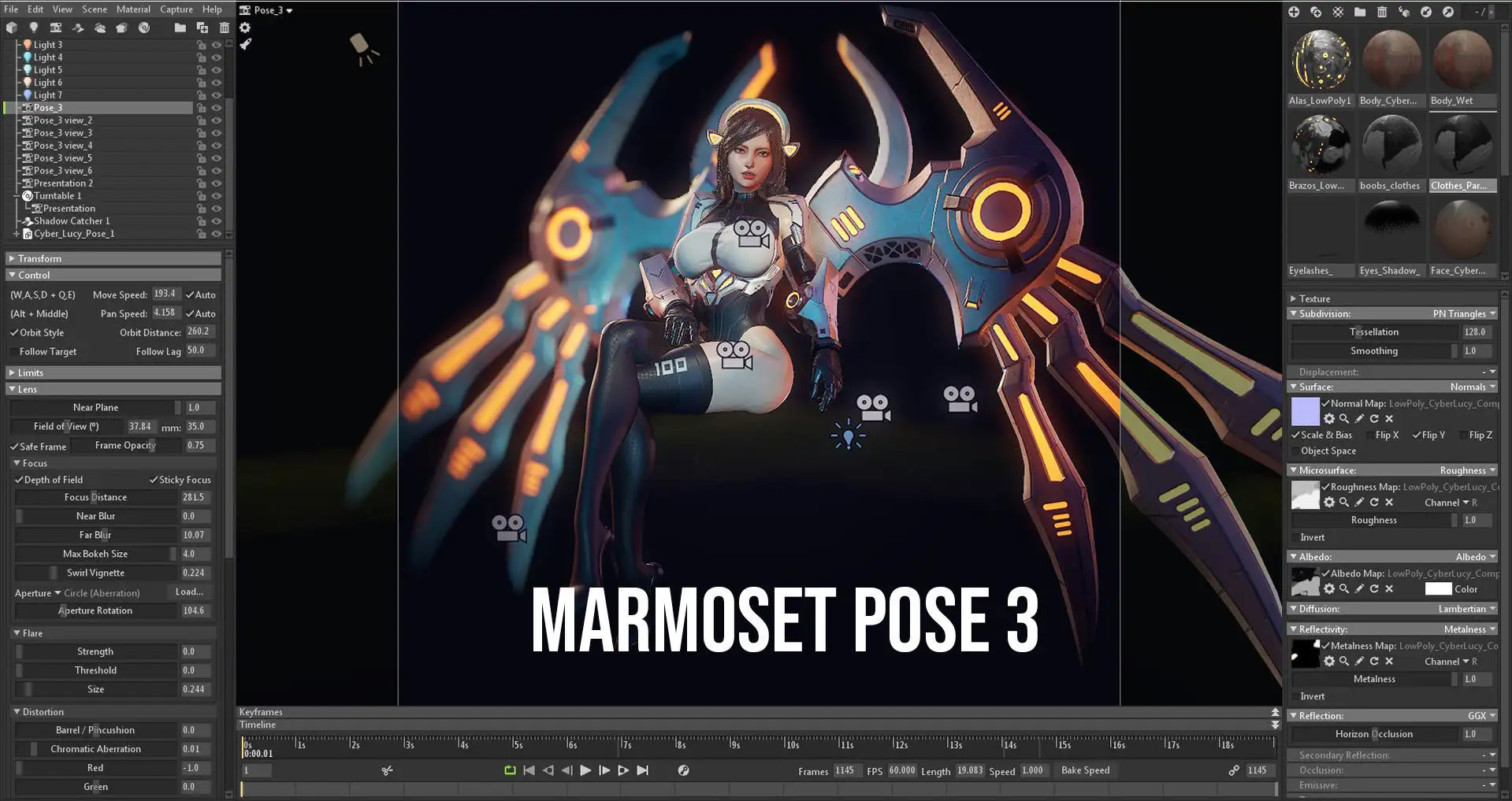Open Subdivision PN Triangles dropdown
The width and height of the screenshot is (1512, 801).
(x=1464, y=313)
